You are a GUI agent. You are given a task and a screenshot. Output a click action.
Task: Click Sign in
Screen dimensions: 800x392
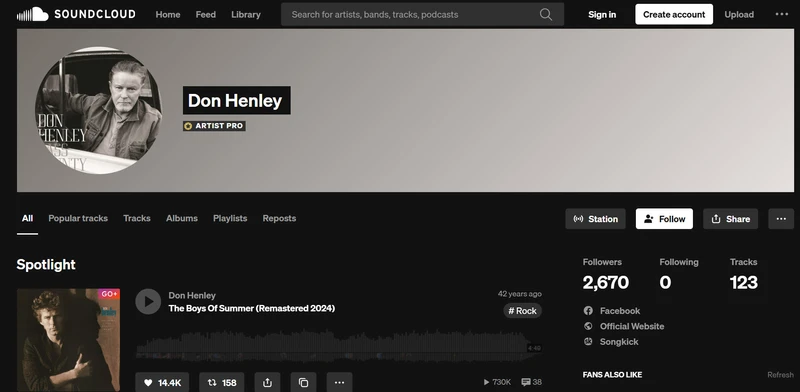602,15
